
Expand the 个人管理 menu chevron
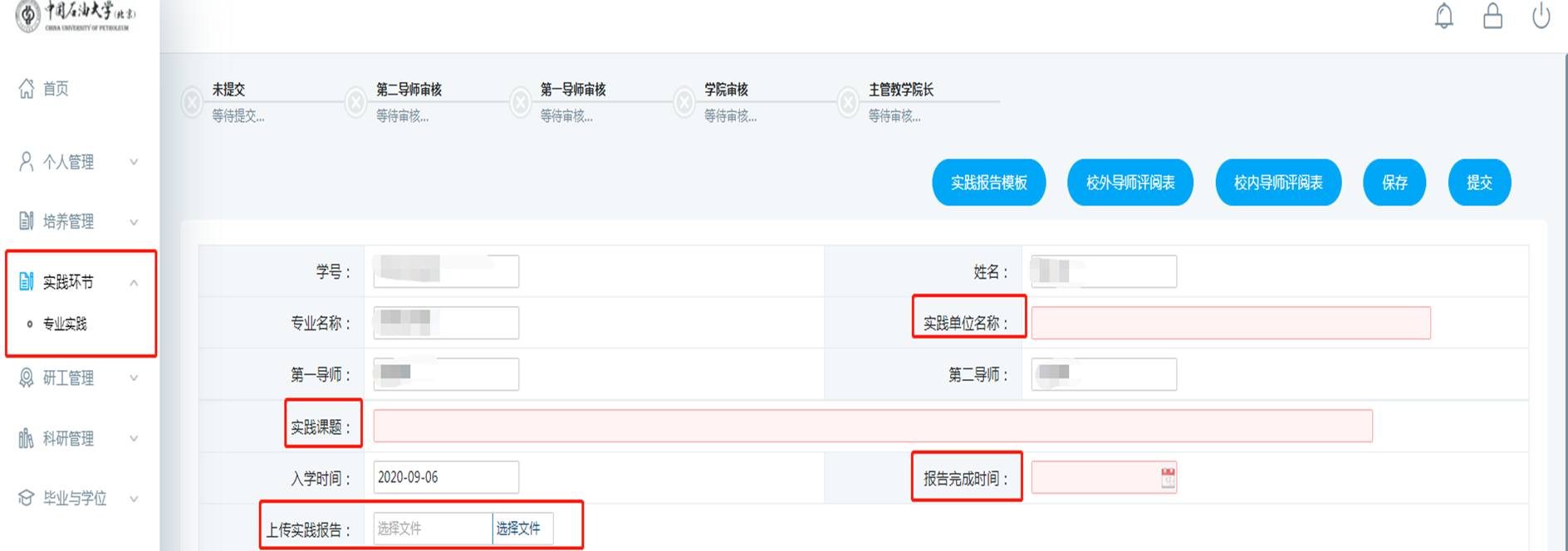(134, 162)
